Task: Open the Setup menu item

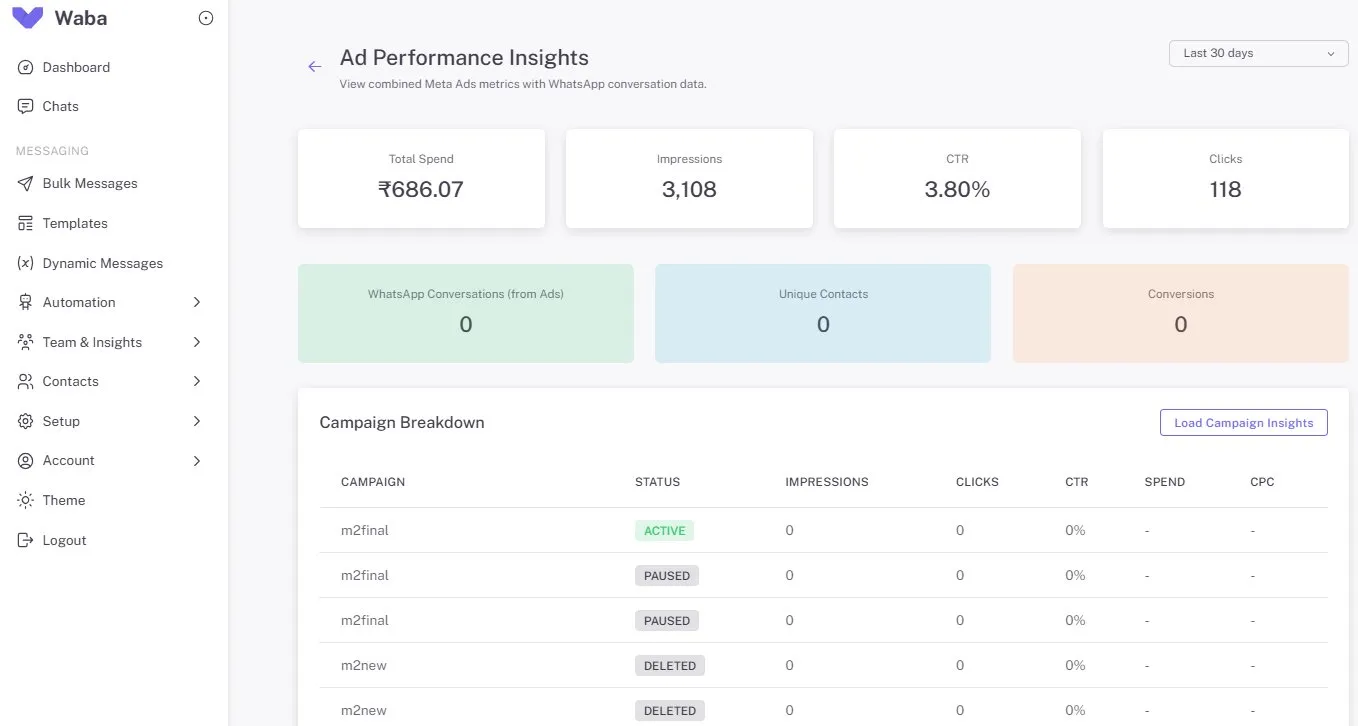Action: tap(61, 422)
